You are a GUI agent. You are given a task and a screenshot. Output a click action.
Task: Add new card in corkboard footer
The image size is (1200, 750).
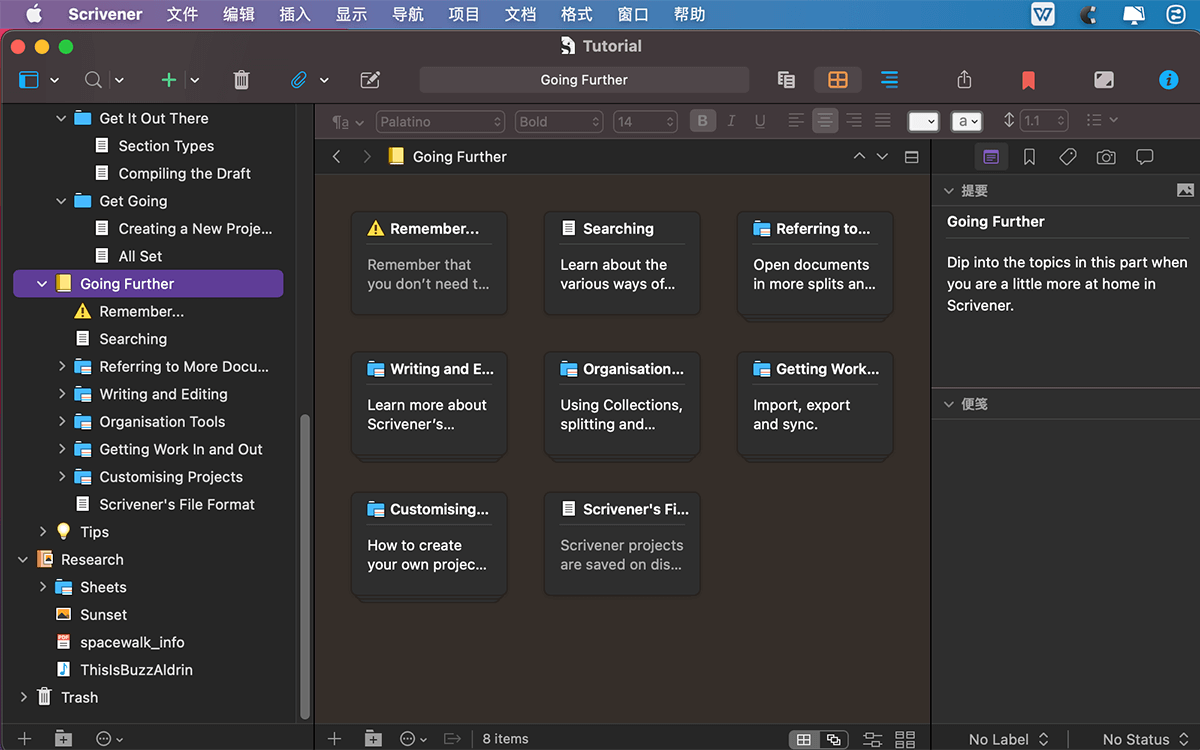335,739
